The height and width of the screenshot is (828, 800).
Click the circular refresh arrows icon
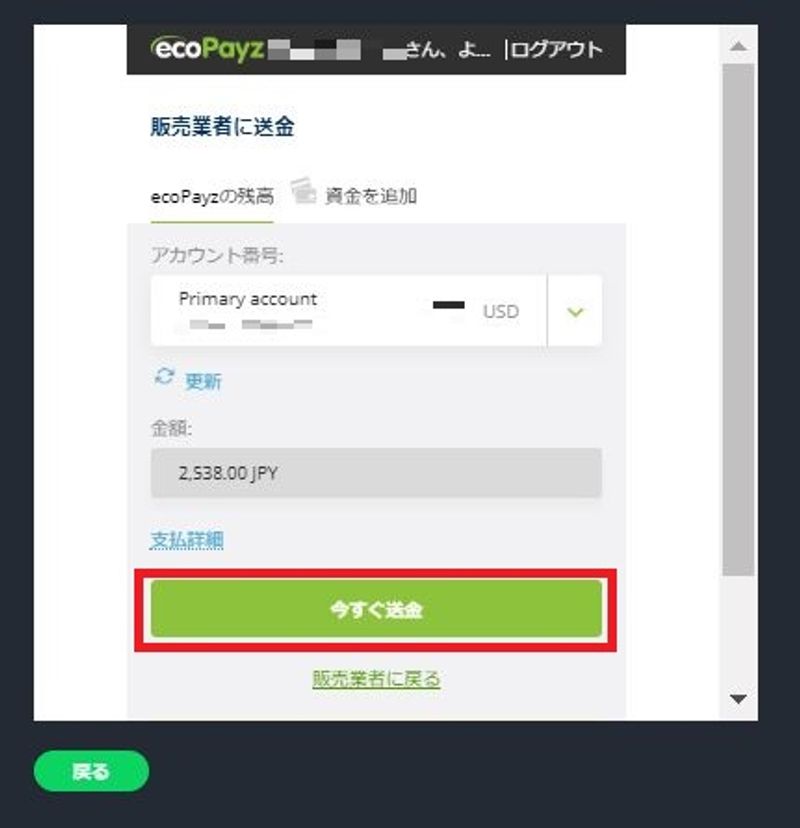coord(164,377)
